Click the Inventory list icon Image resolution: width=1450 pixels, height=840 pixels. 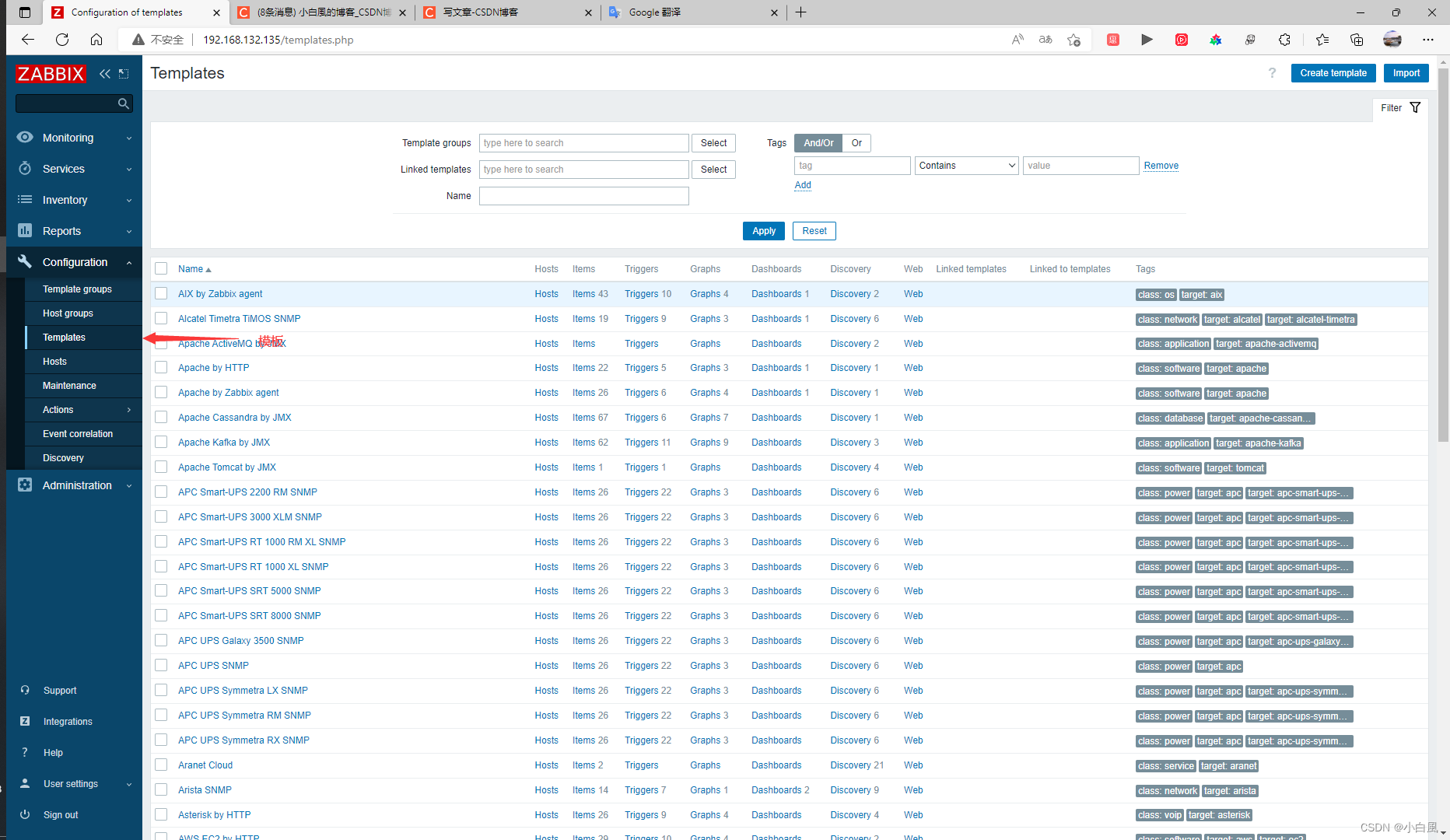[x=25, y=199]
